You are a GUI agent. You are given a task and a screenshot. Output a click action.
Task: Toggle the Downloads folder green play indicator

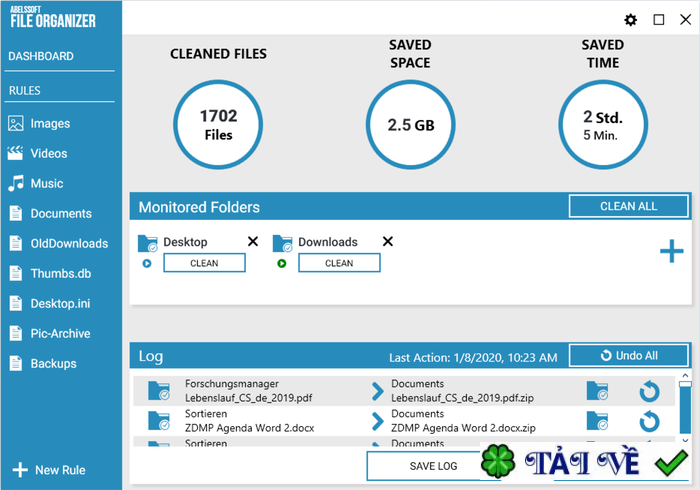click(282, 264)
